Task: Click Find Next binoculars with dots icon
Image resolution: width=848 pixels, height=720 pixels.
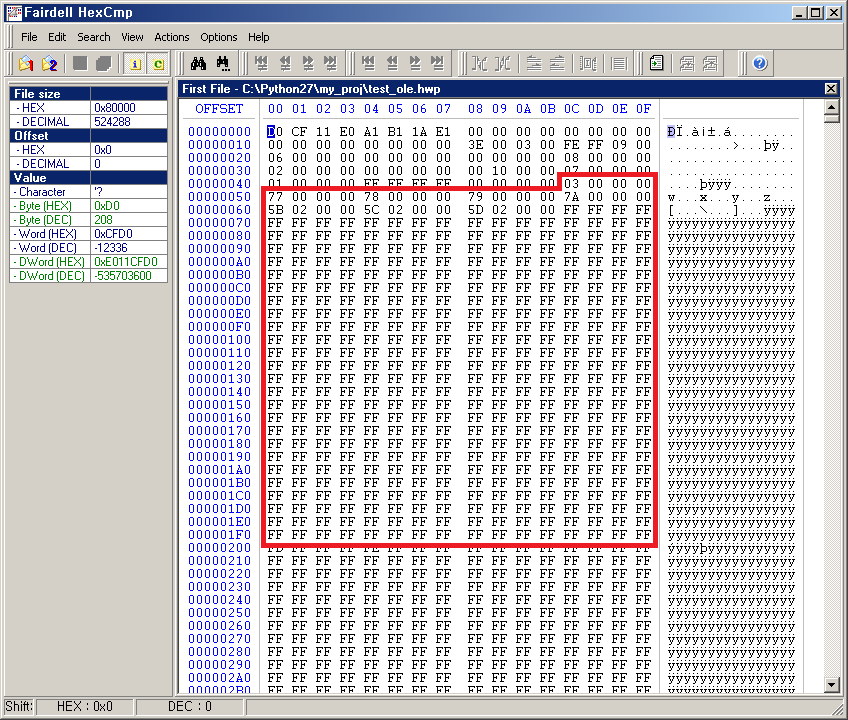Action: 222,64
